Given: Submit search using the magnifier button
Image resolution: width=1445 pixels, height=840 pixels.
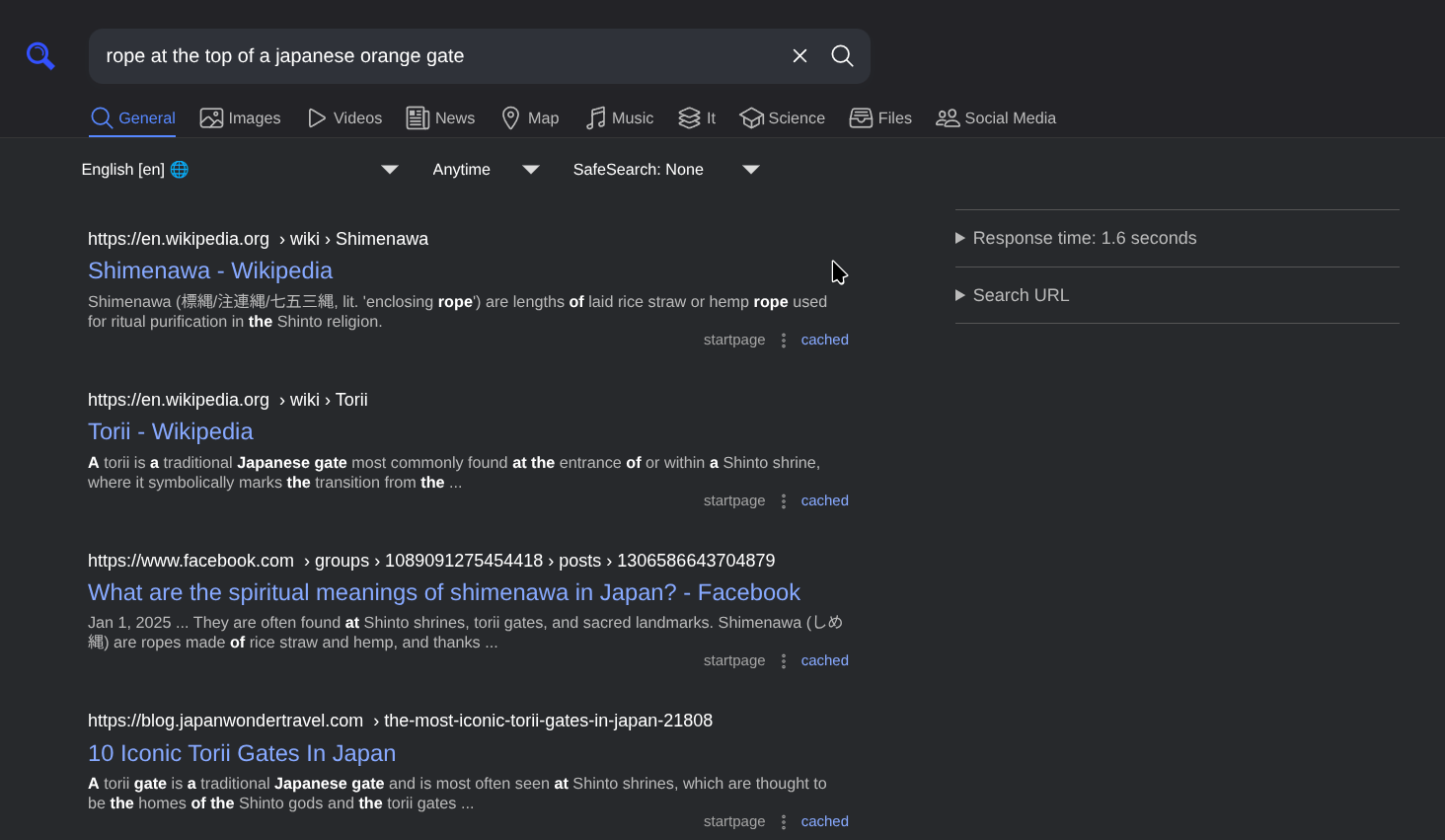Looking at the screenshot, I should tap(842, 56).
